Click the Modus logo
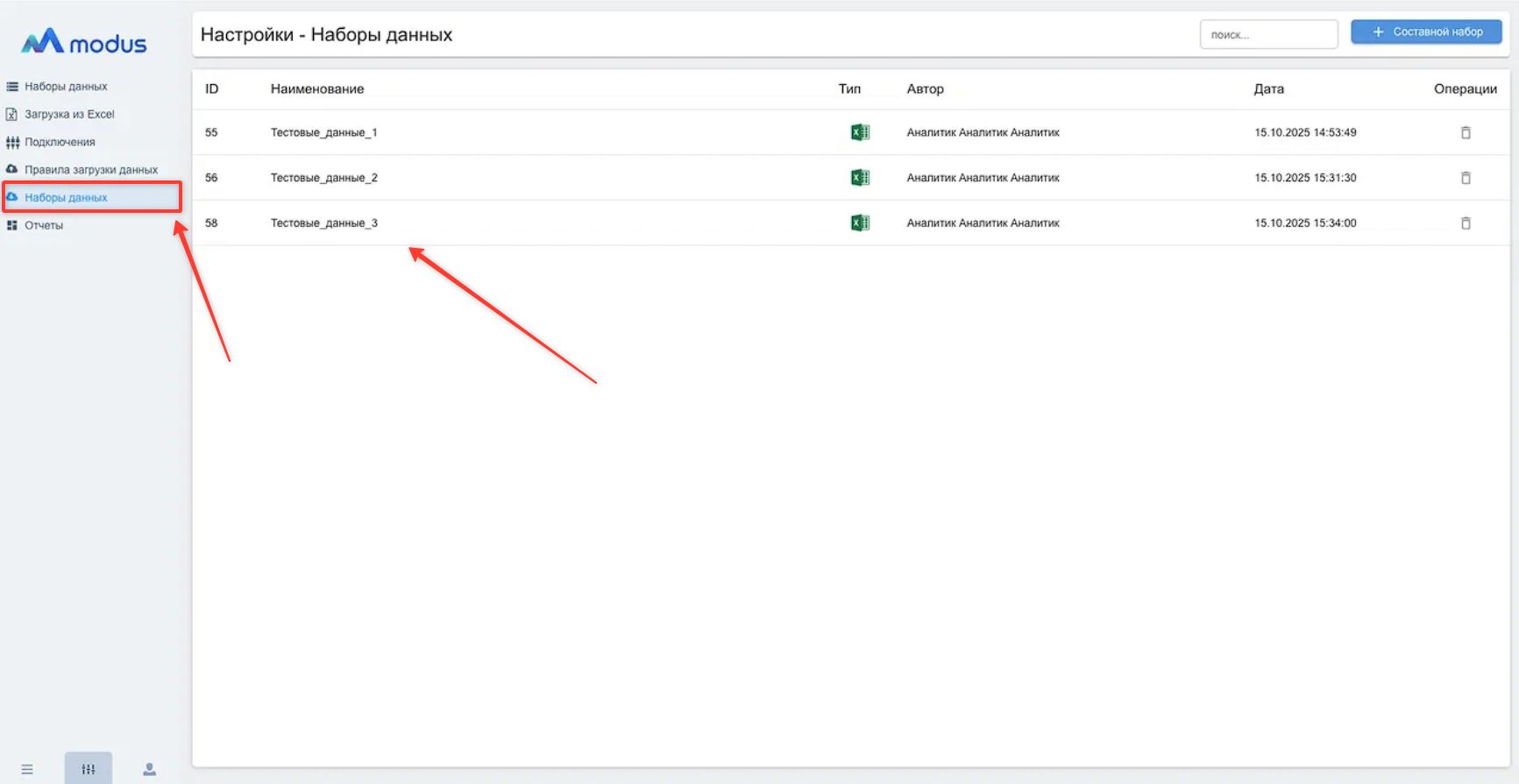This screenshot has width=1519, height=784. [84, 42]
